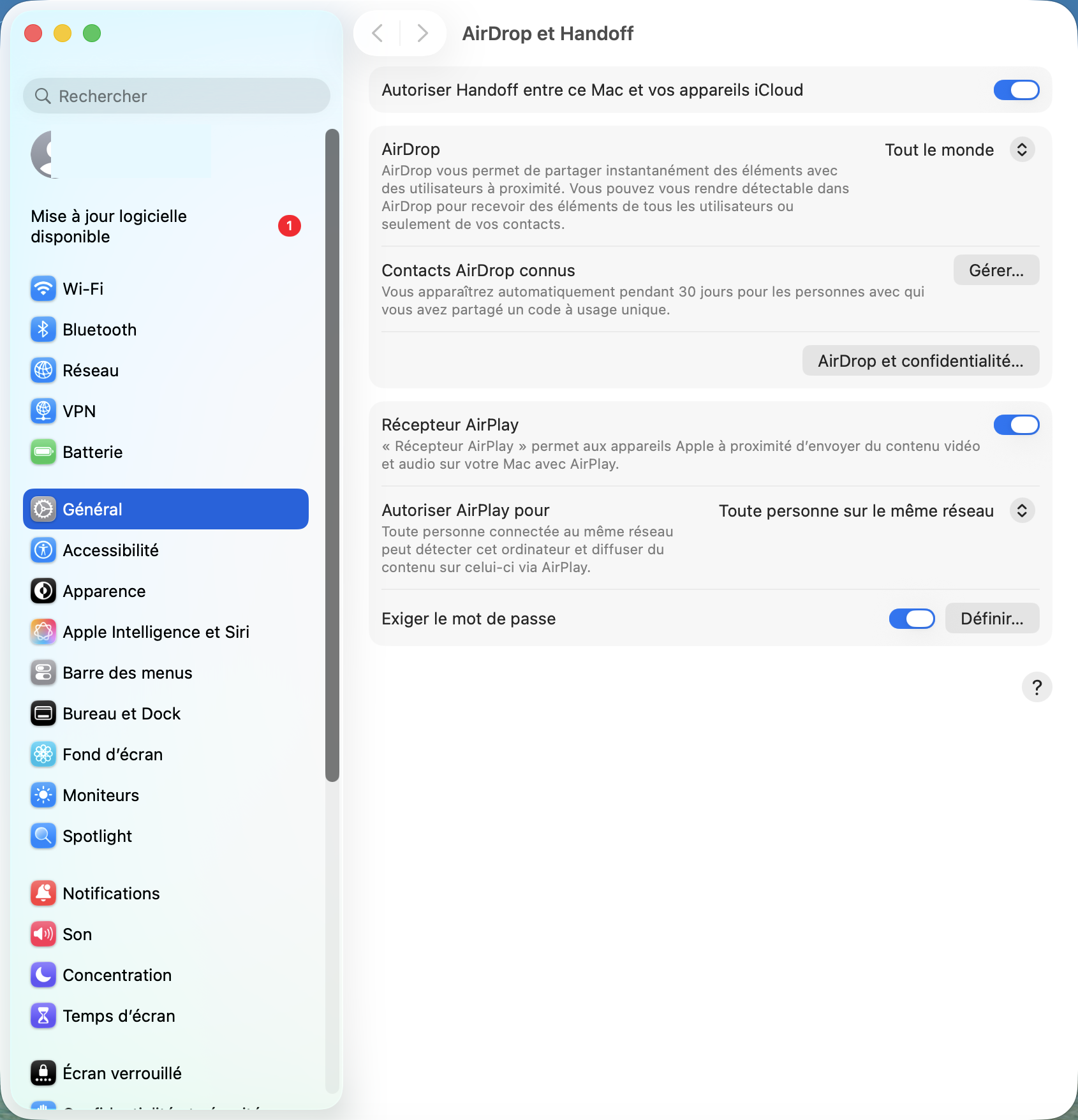The height and width of the screenshot is (1120, 1078).
Task: Open the Notifications settings pane
Action: click(x=166, y=894)
